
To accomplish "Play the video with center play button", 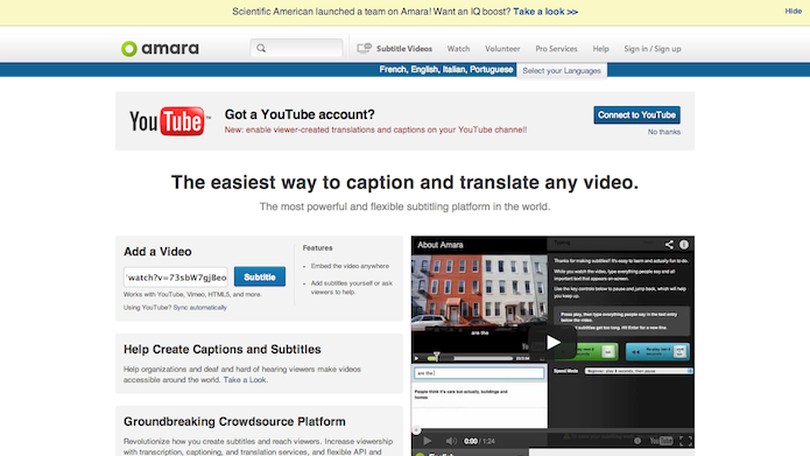I will pyautogui.click(x=552, y=342).
